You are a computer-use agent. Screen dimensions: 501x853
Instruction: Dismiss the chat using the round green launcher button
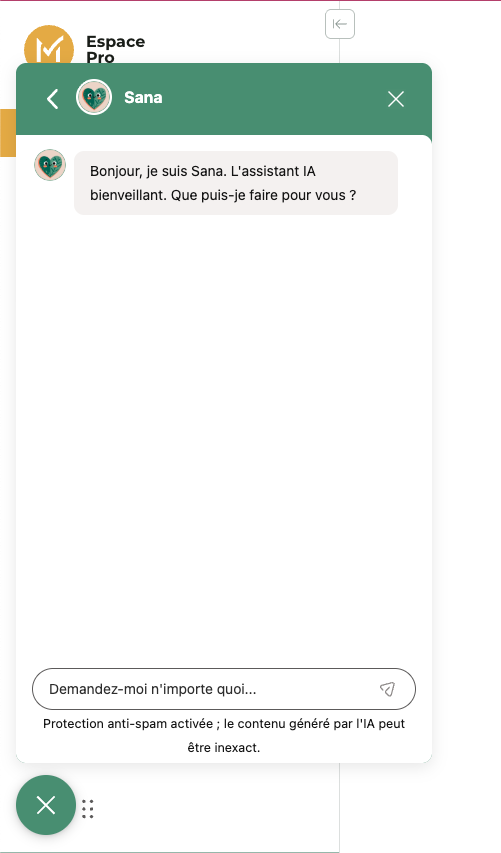pyautogui.click(x=46, y=805)
